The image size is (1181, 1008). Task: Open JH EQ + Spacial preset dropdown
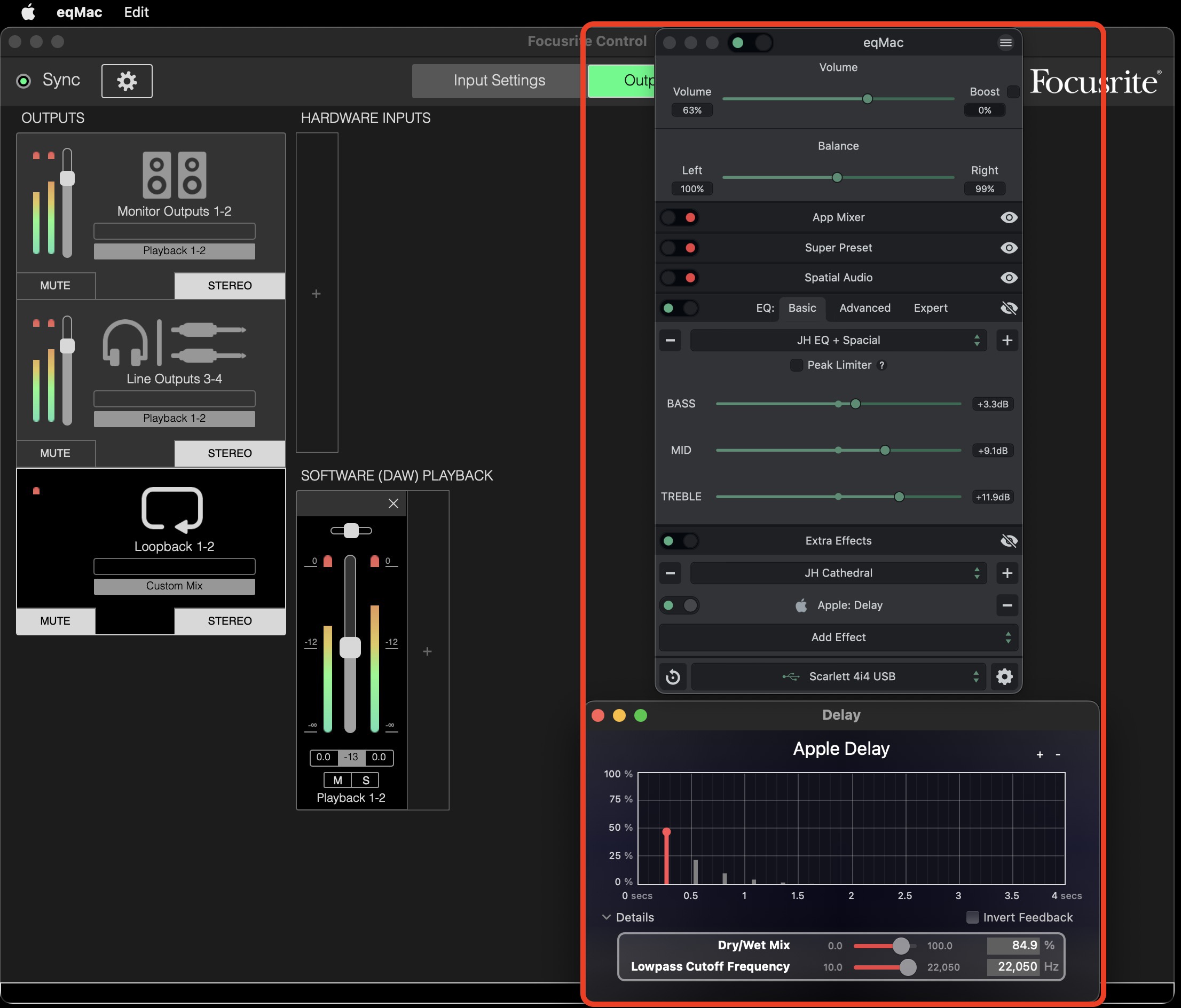[838, 340]
